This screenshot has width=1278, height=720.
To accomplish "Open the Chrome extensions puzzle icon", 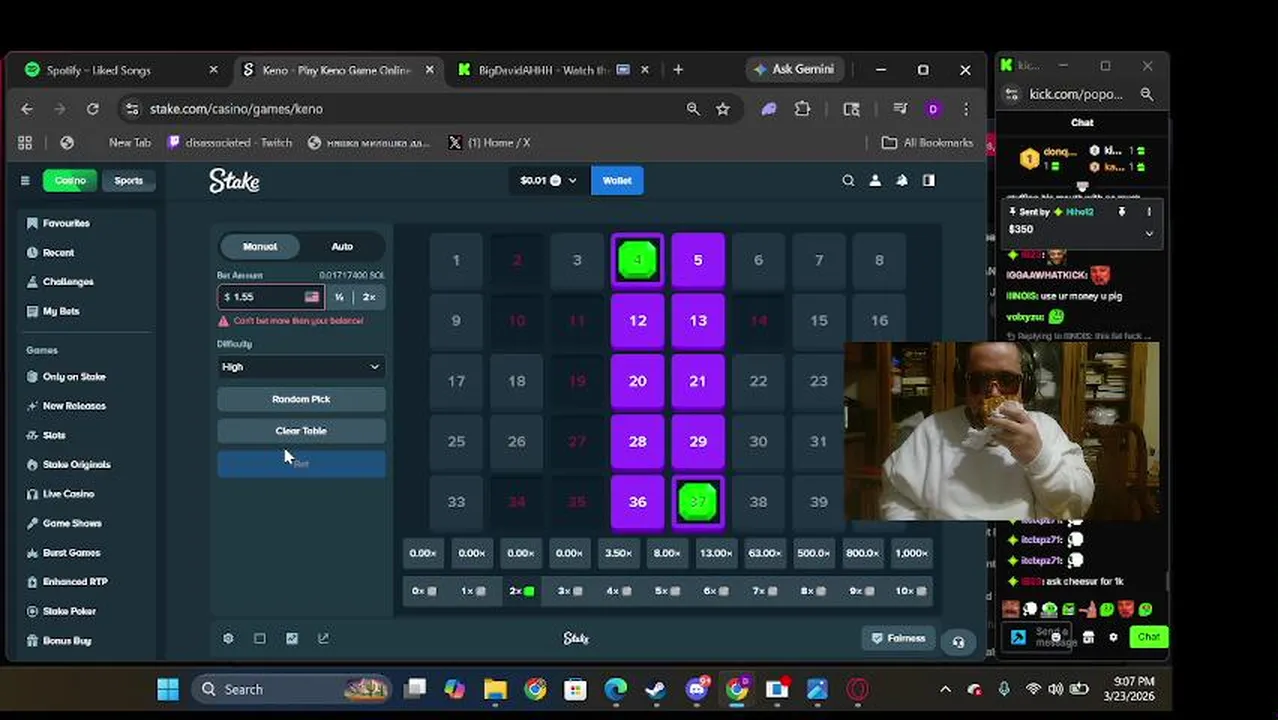I will point(802,109).
